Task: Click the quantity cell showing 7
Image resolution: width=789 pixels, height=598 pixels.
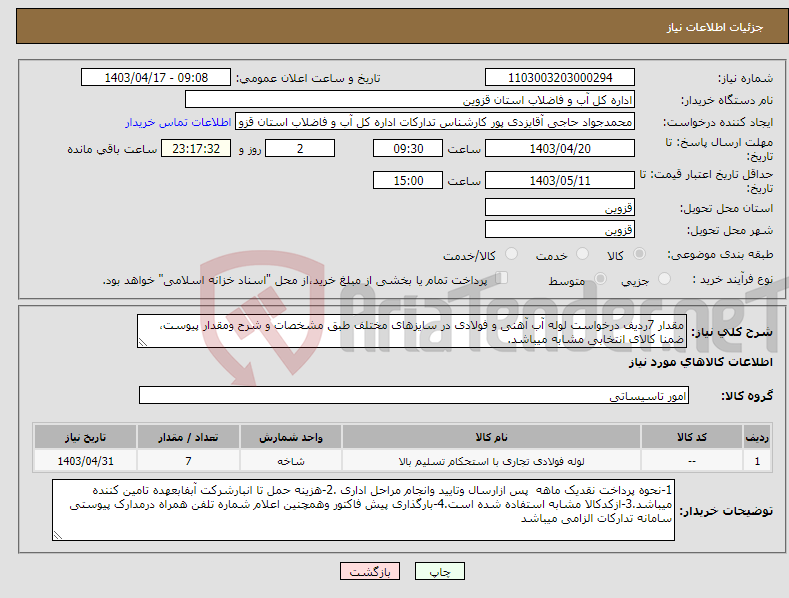Action: pyautogui.click(x=188, y=461)
